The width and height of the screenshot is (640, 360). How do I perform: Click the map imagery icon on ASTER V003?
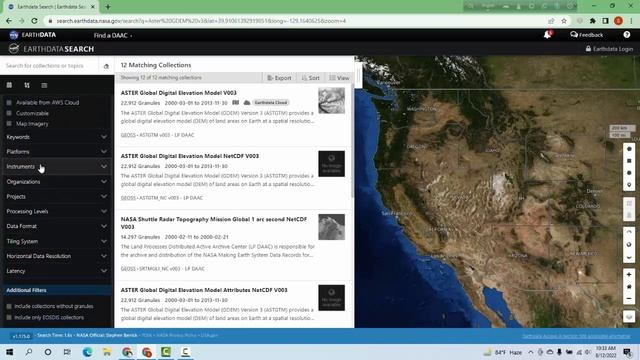point(236,103)
